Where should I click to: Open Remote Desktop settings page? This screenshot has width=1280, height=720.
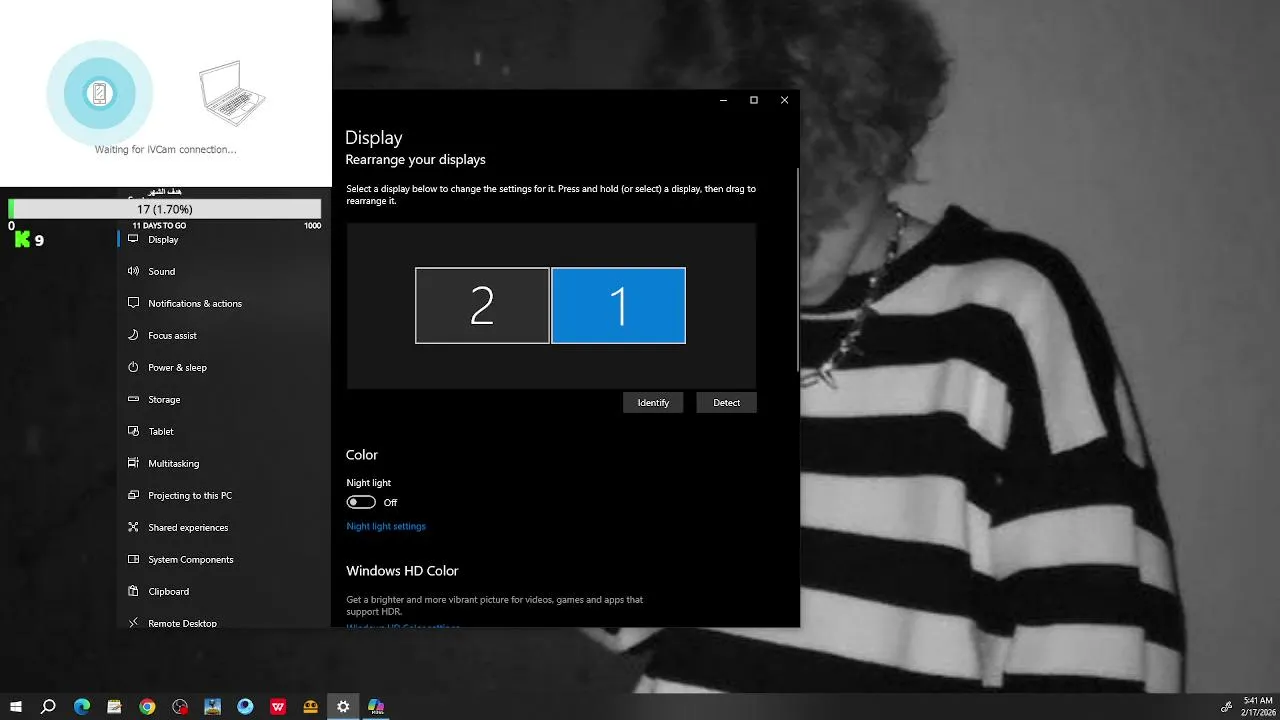click(224, 622)
